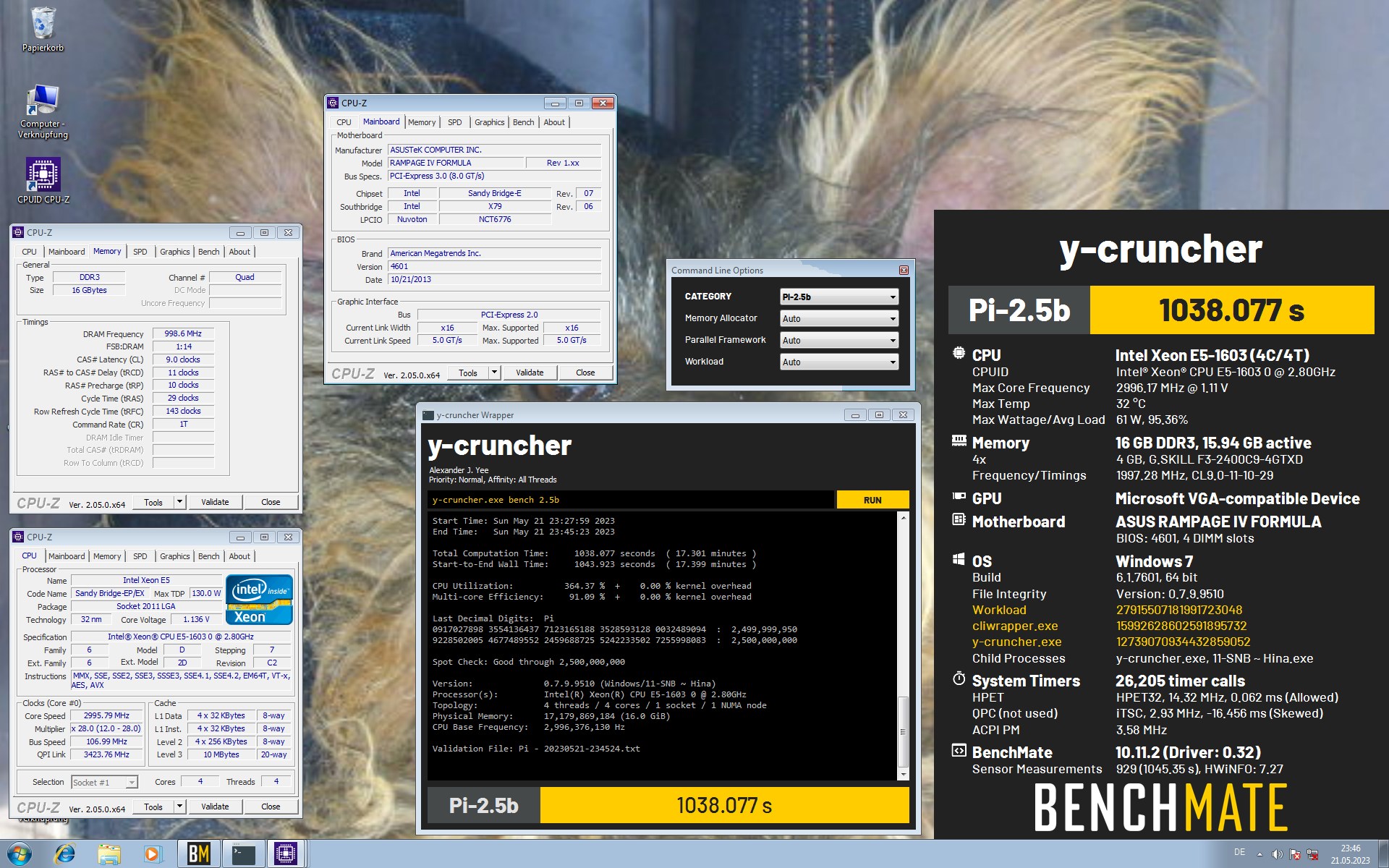
Task: Click CPU chip icon in BenchMate panel
Action: point(959,354)
